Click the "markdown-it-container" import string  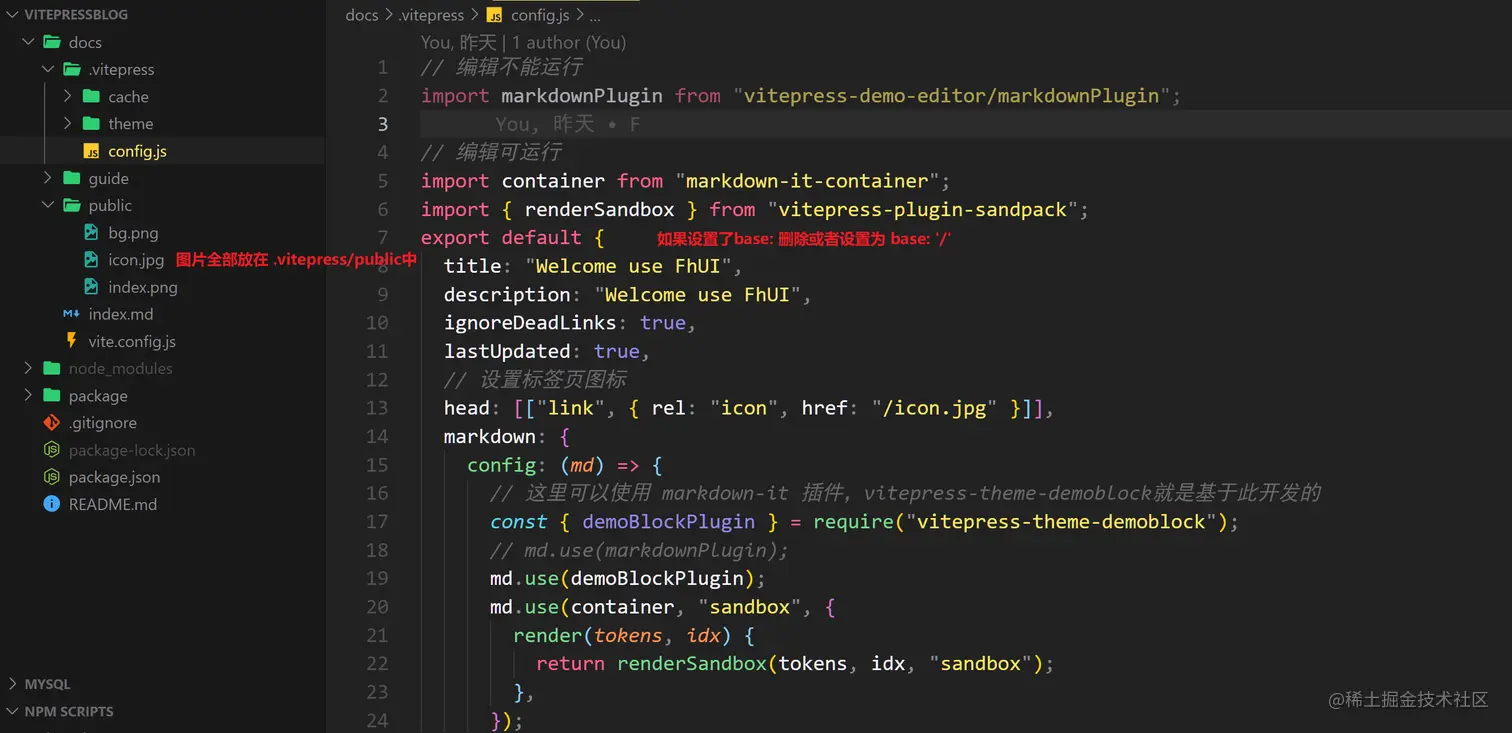(x=807, y=181)
